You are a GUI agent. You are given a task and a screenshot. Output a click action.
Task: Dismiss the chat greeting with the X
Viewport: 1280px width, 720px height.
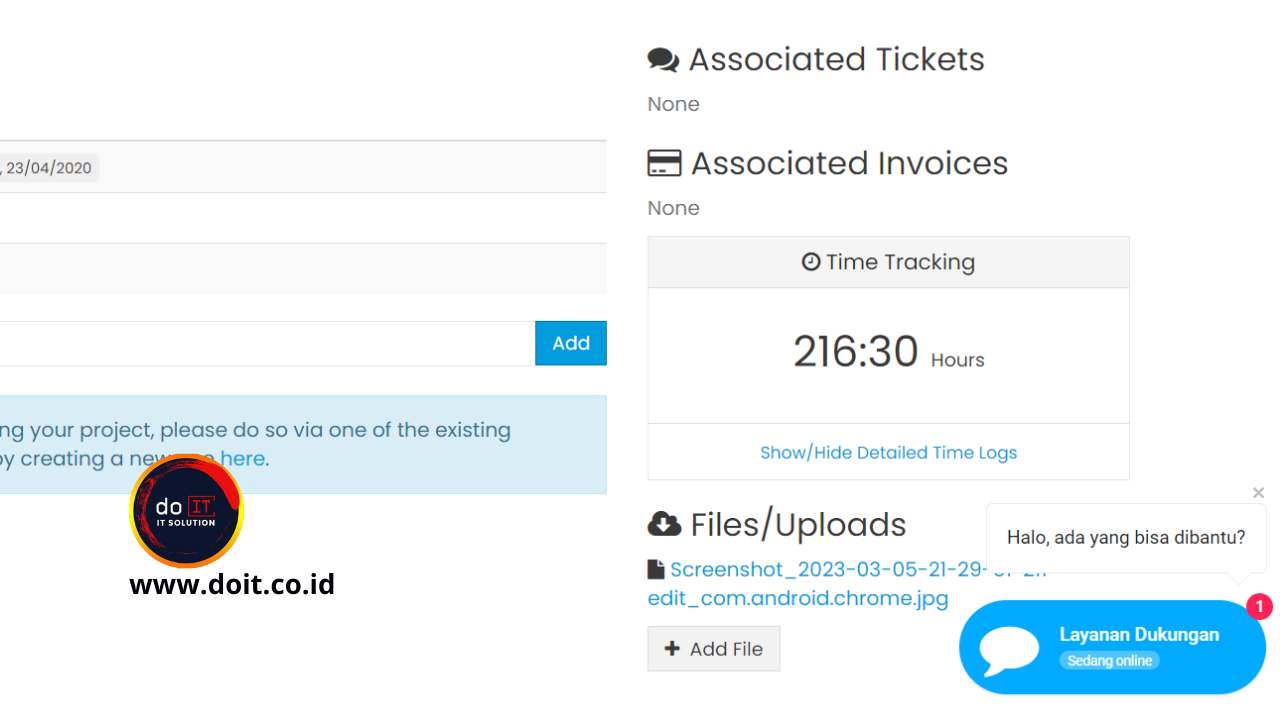pos(1258,492)
